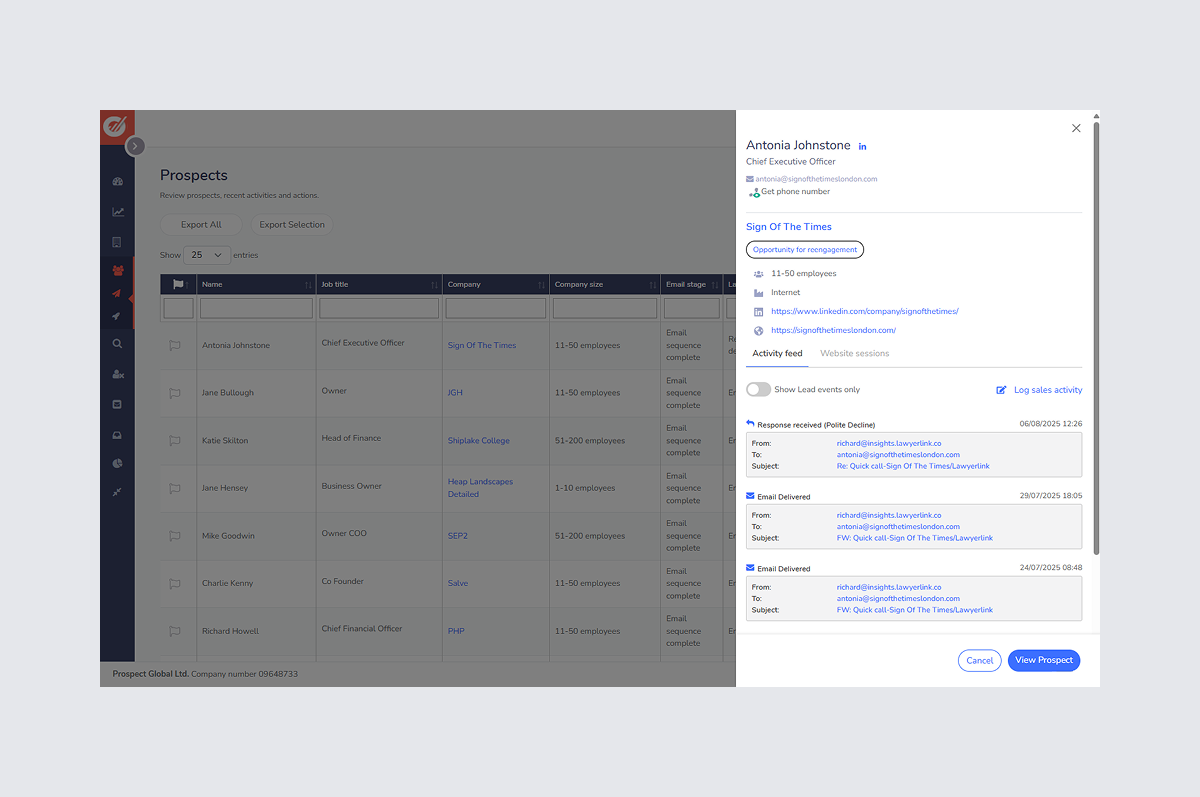This screenshot has width=1200, height=797.
Task: Click the magnifier search icon in sidebar
Action: (x=117, y=344)
